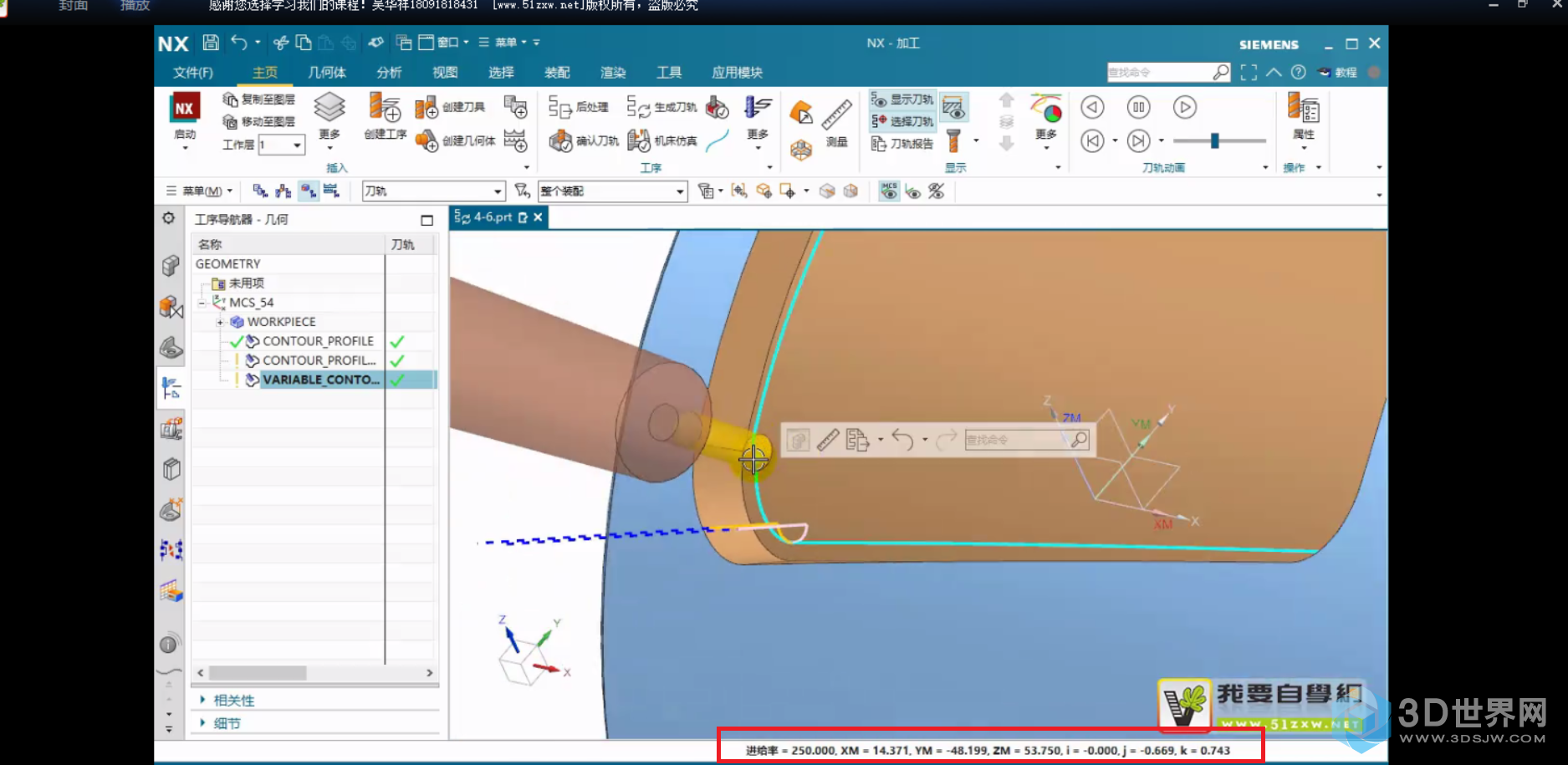Viewport: 1568px width, 765px height.
Task: Toggle the hide-all crossed eye icon
Action: (937, 191)
